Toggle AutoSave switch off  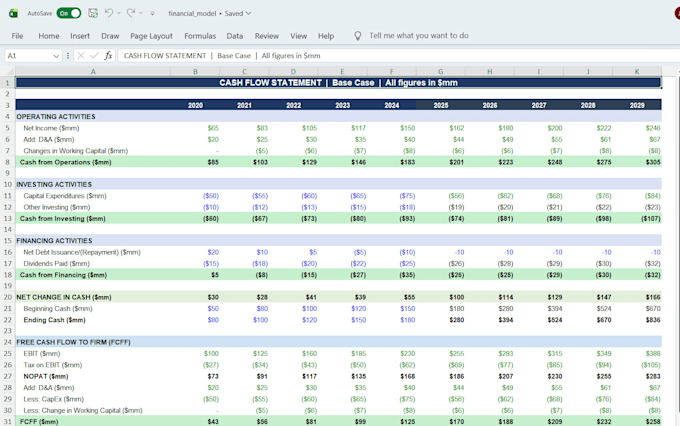(x=69, y=13)
